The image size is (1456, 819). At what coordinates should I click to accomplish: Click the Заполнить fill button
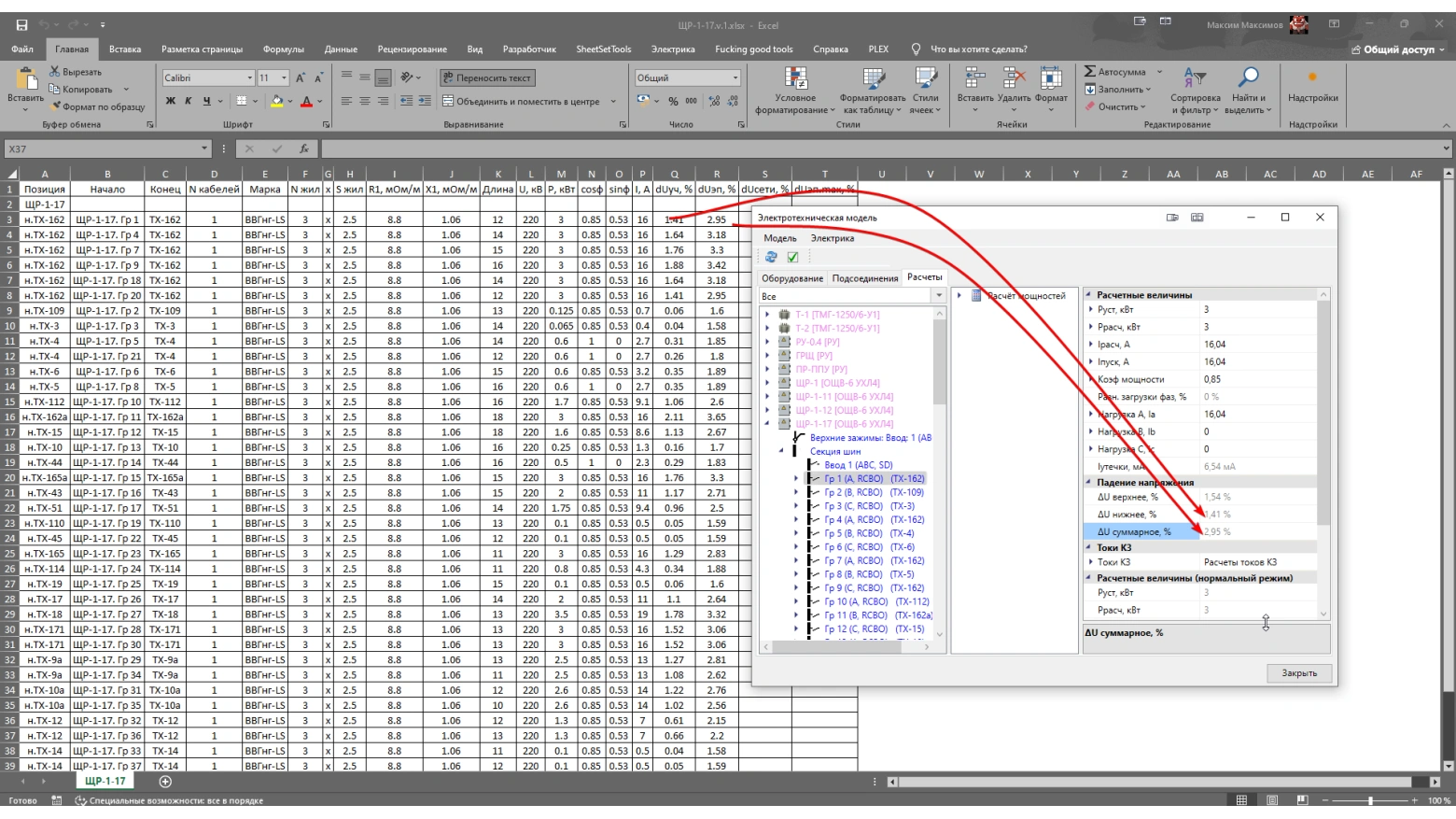click(x=1117, y=90)
